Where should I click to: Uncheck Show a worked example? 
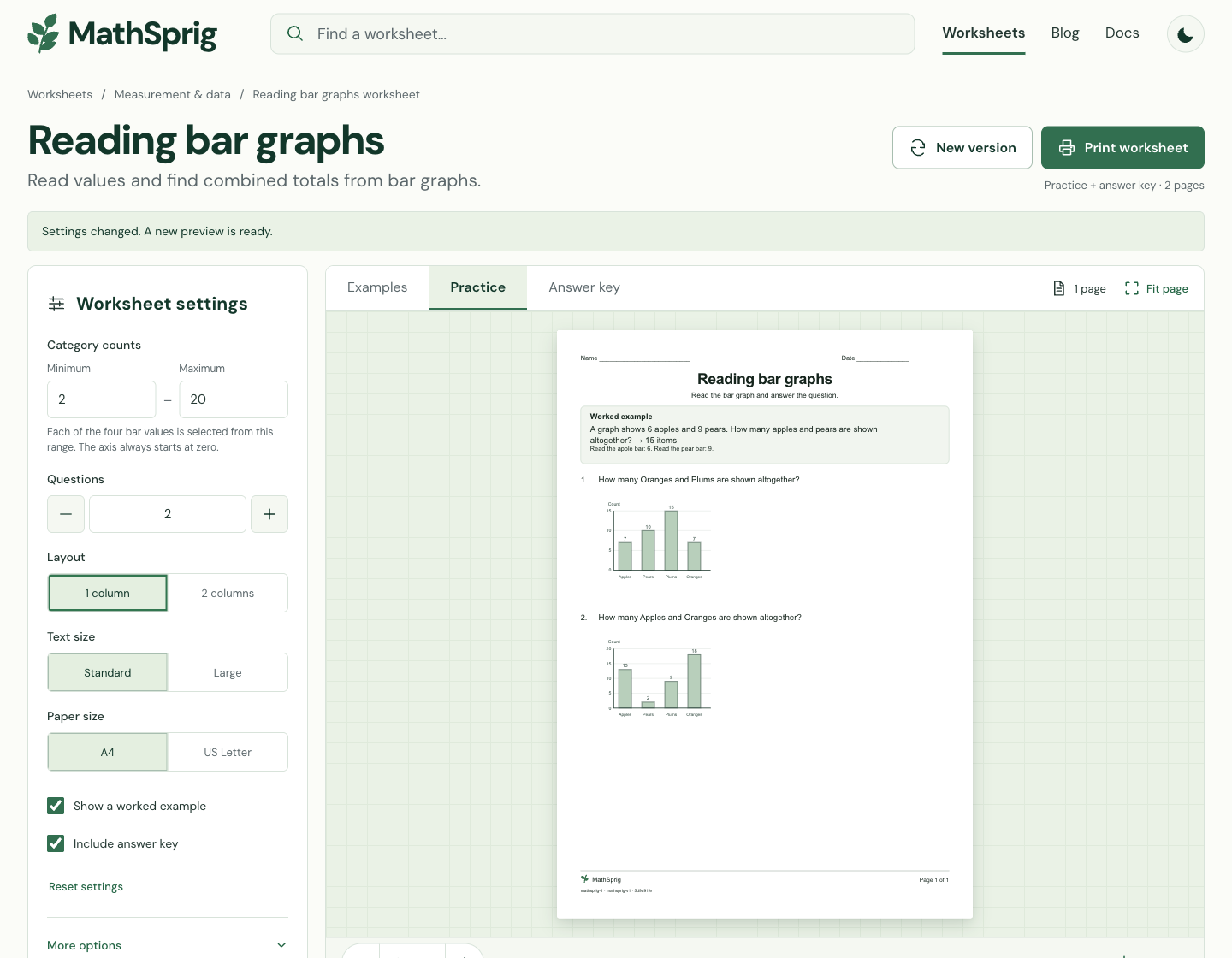(56, 806)
